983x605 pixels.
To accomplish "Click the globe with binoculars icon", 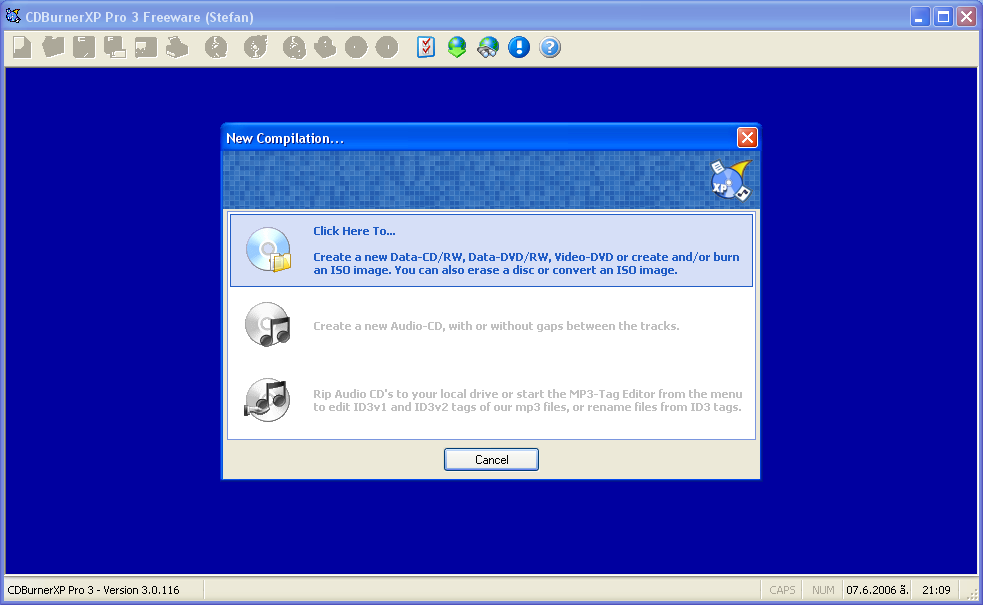I will coord(488,47).
